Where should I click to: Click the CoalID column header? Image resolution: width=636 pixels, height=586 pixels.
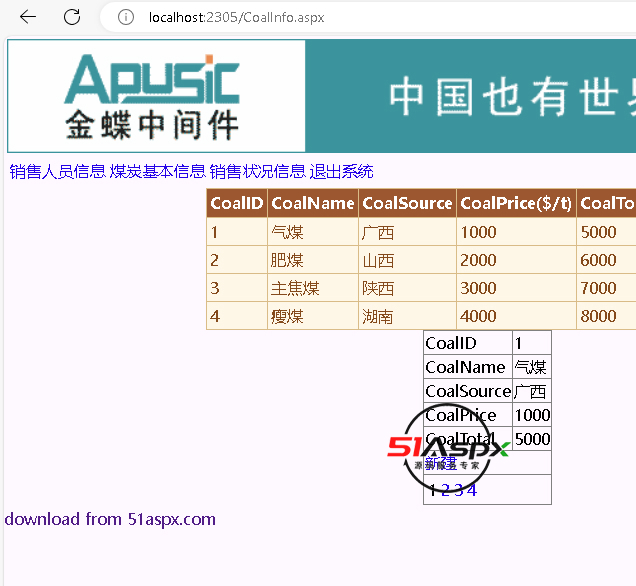tap(237, 203)
